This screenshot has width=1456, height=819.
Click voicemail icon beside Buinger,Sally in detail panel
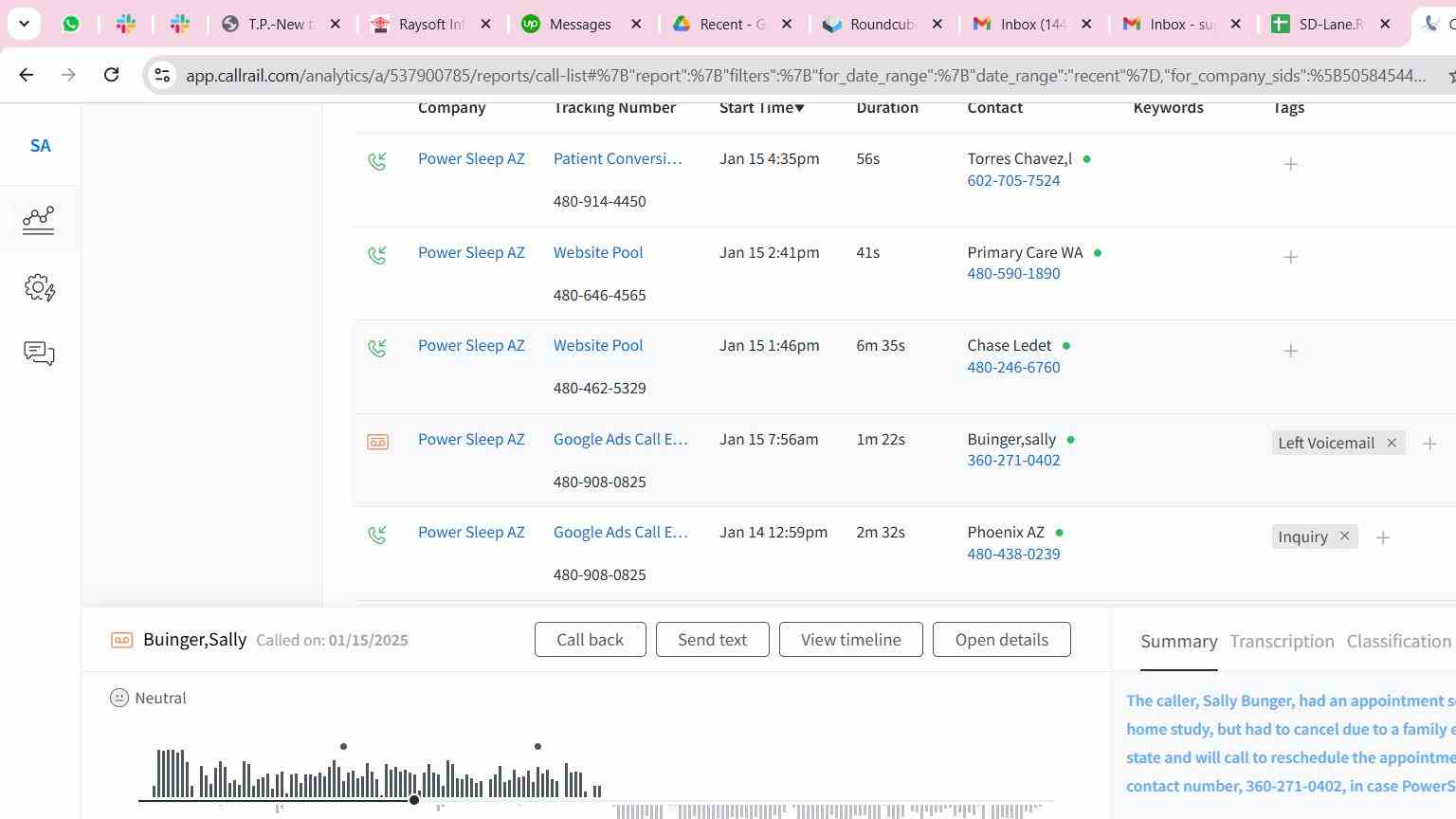[121, 640]
